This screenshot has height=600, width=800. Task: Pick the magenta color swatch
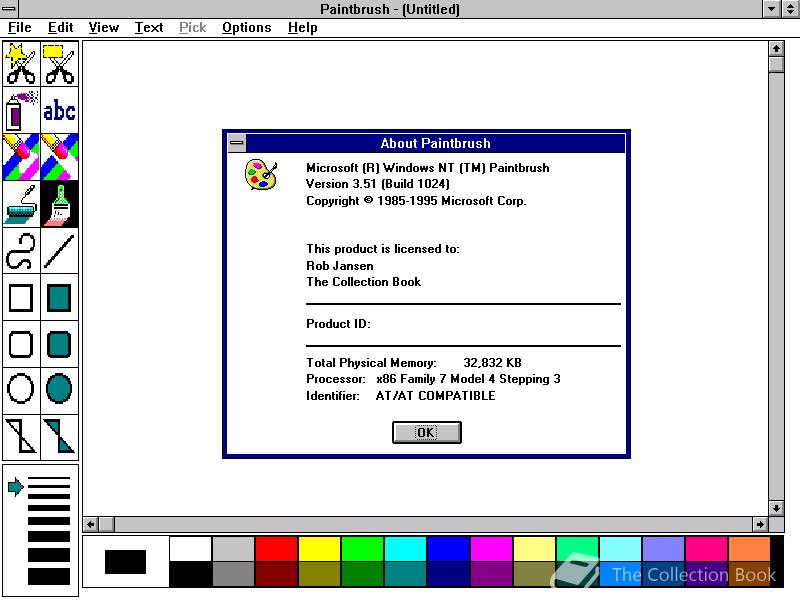click(491, 549)
